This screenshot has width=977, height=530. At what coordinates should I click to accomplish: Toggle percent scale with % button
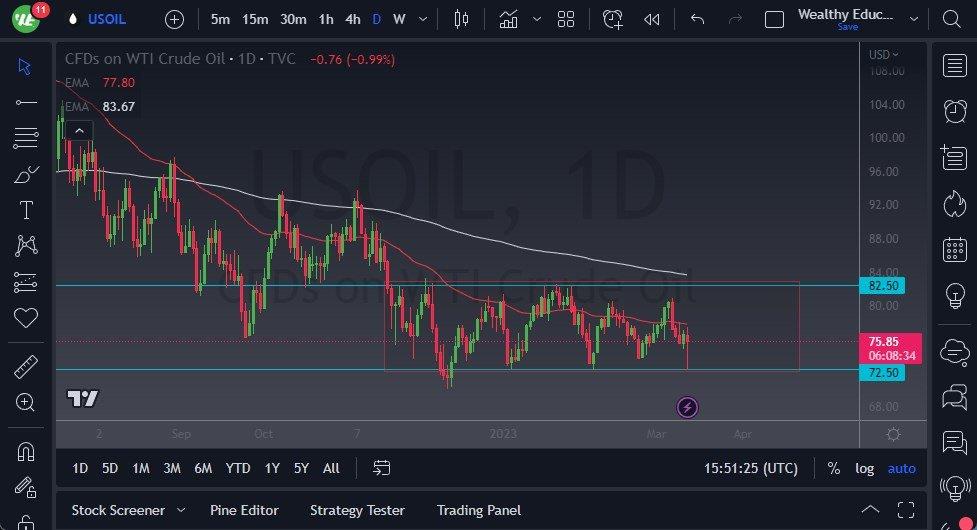point(834,468)
